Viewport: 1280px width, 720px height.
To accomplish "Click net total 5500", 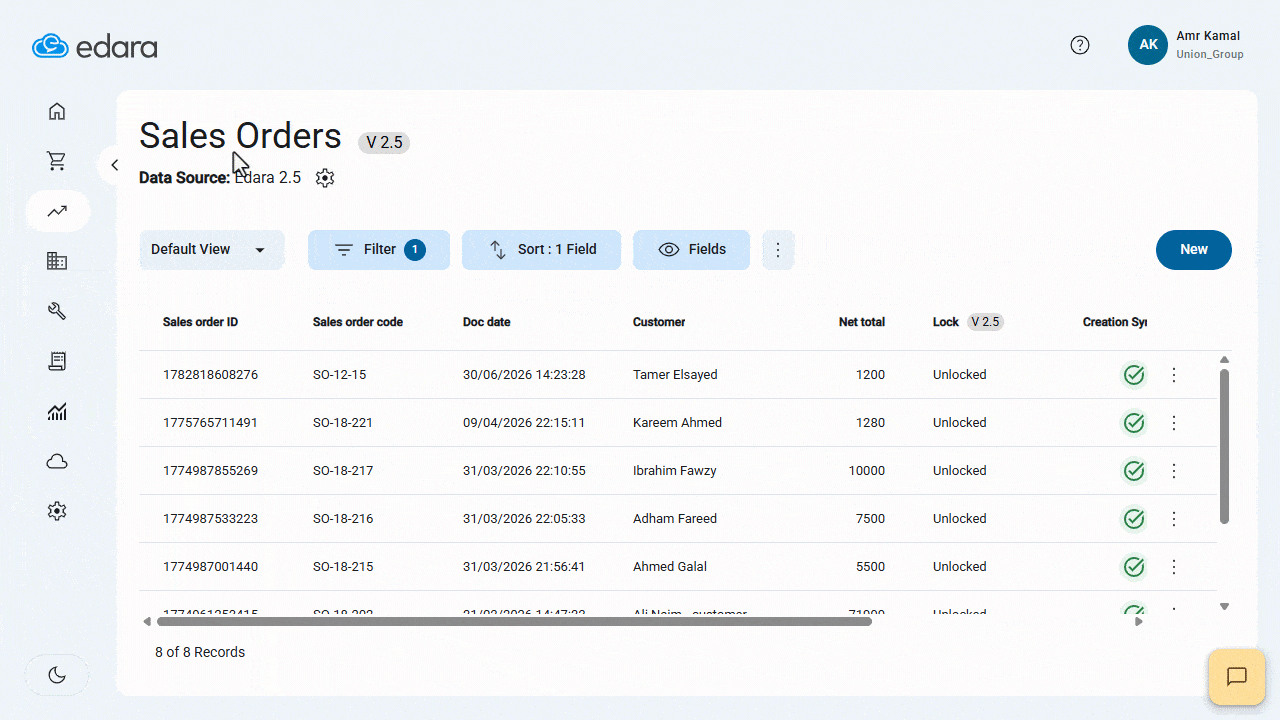I will [870, 567].
